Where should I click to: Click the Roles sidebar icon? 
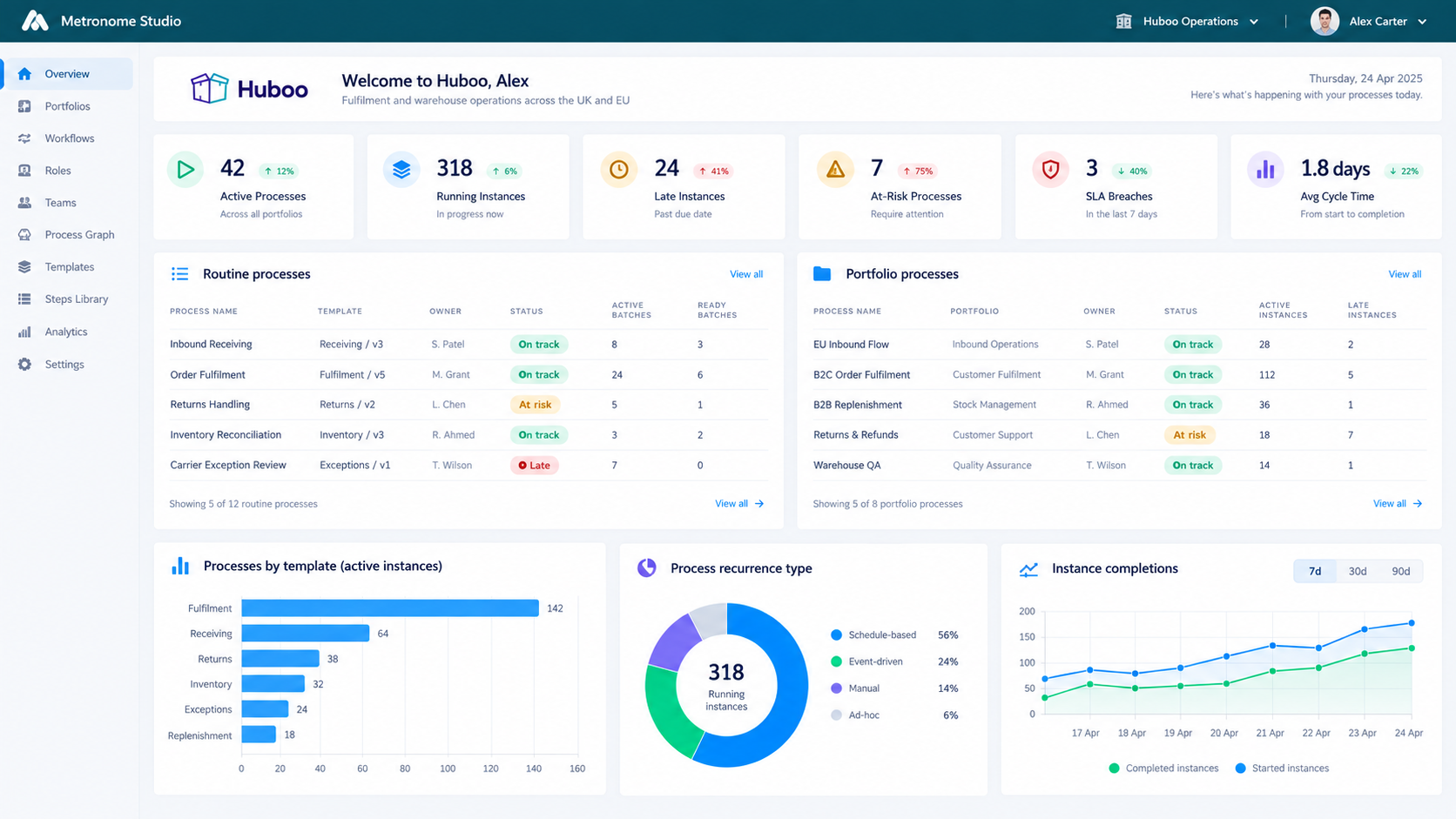coord(24,171)
